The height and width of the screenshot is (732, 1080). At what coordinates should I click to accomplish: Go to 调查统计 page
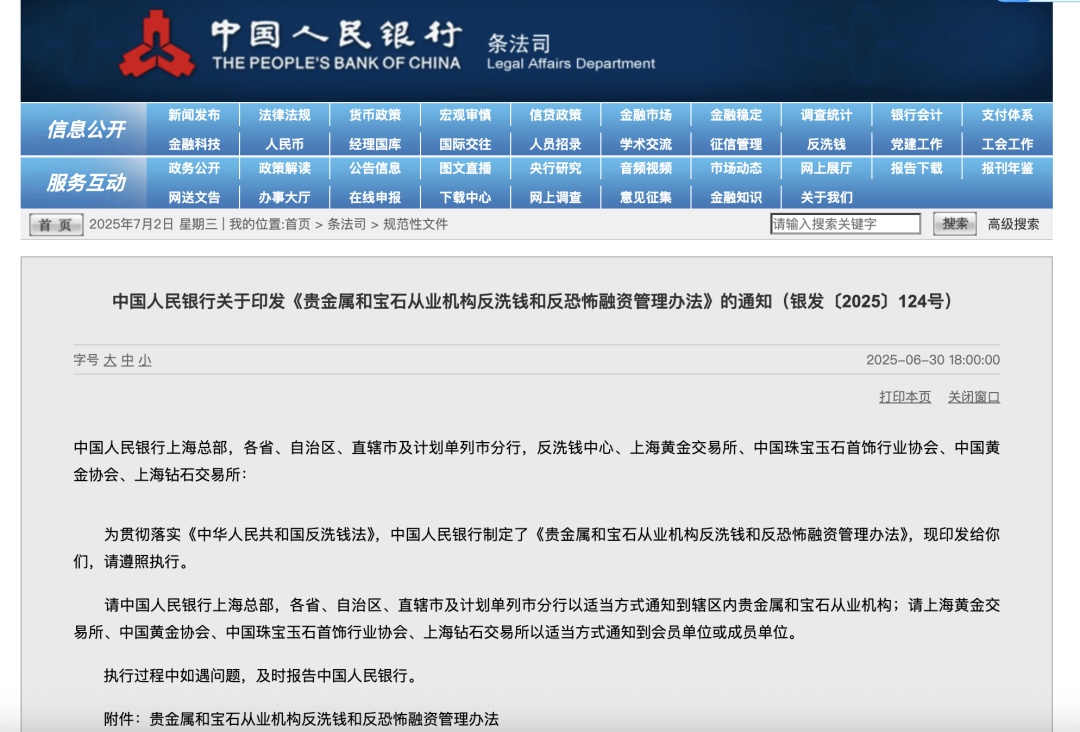pyautogui.click(x=826, y=115)
